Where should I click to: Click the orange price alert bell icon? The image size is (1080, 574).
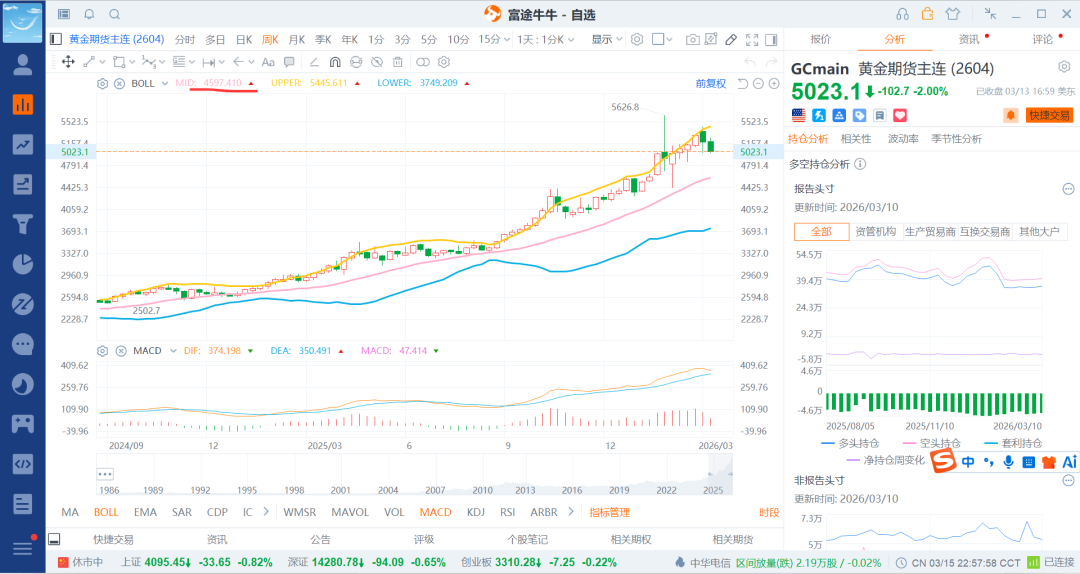coord(1010,115)
